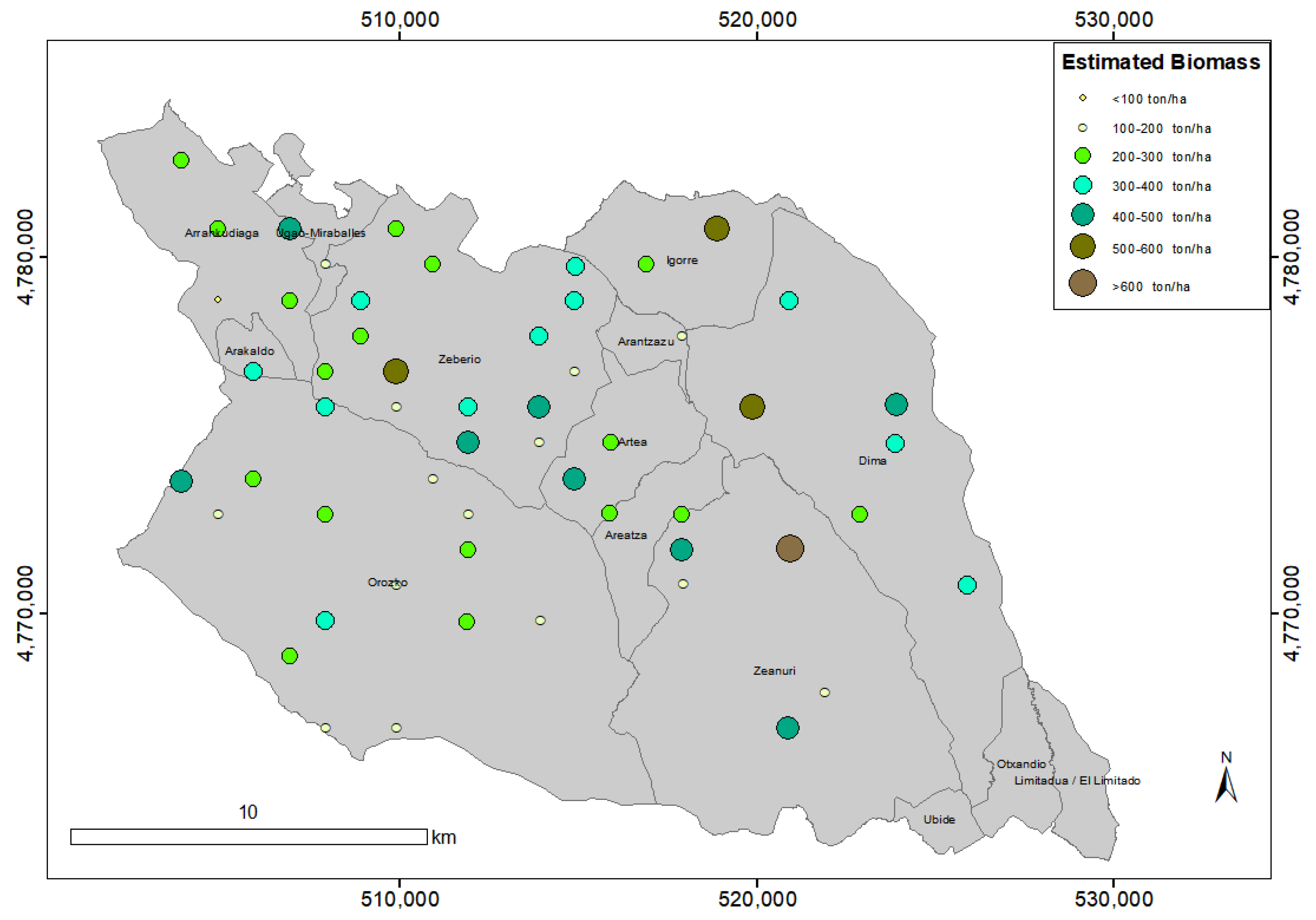Click the 10 km scale bar
The image size is (1316, 920).
coord(249,837)
